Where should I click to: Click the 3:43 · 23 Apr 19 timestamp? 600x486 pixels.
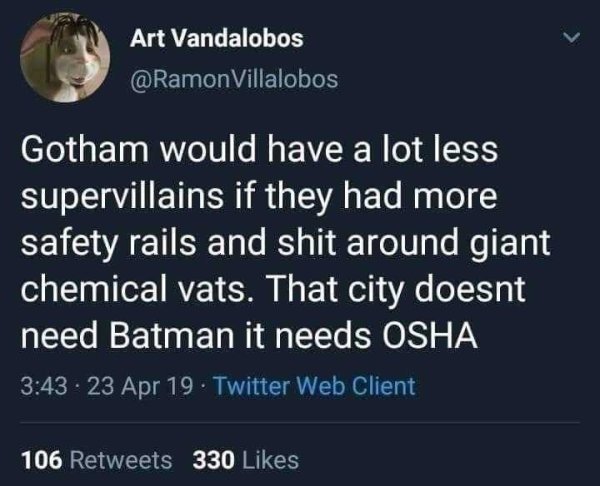(107, 386)
